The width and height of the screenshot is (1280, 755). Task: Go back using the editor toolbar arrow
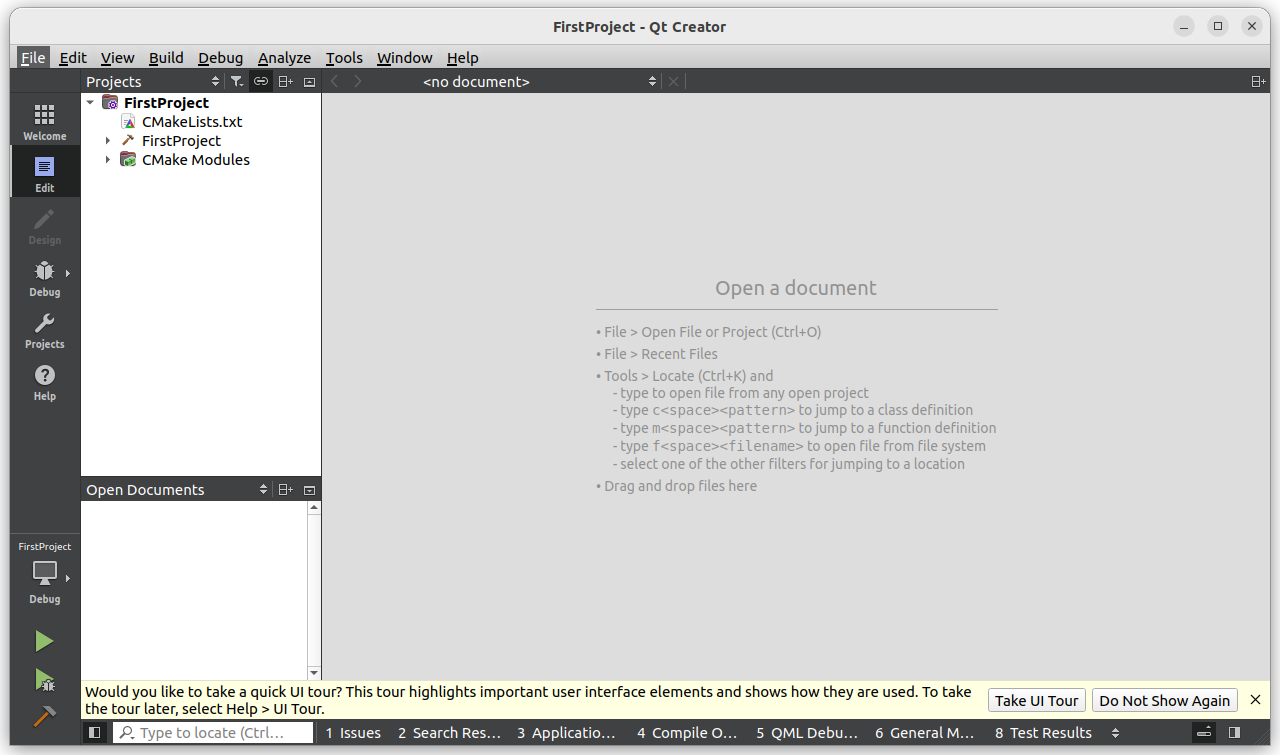click(335, 81)
